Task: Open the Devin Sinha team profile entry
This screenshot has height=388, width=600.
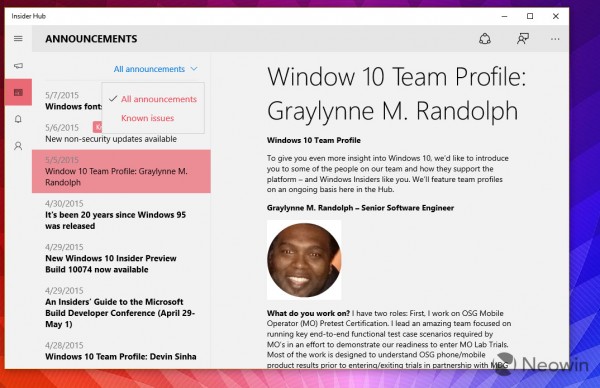Action: (121, 351)
